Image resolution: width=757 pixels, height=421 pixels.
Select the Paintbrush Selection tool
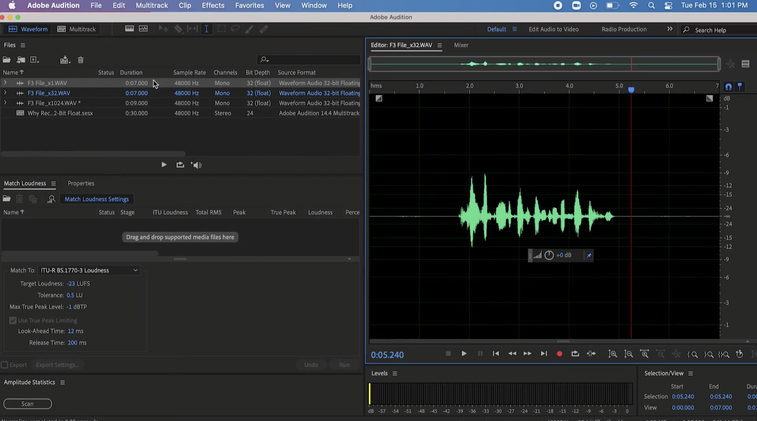pyautogui.click(x=249, y=29)
